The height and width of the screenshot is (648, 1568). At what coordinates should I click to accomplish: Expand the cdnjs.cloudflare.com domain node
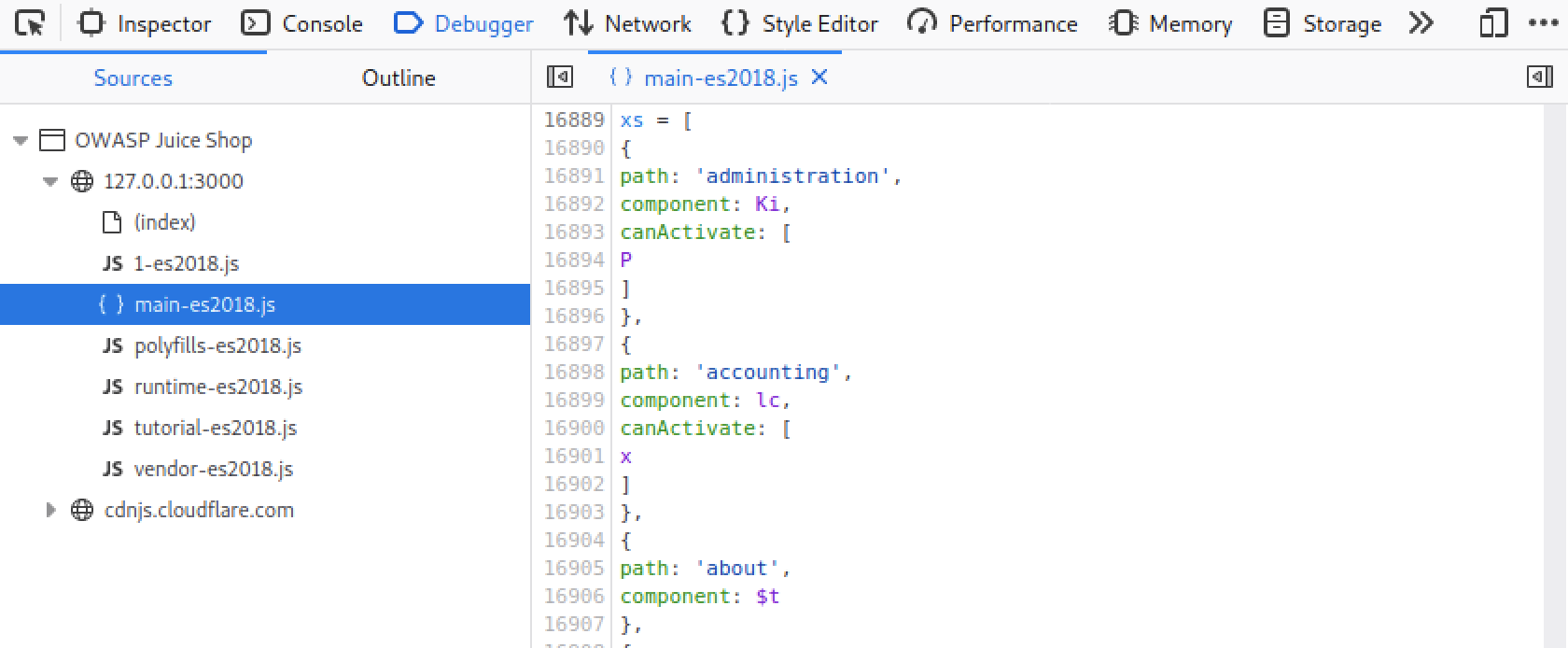tap(50, 511)
